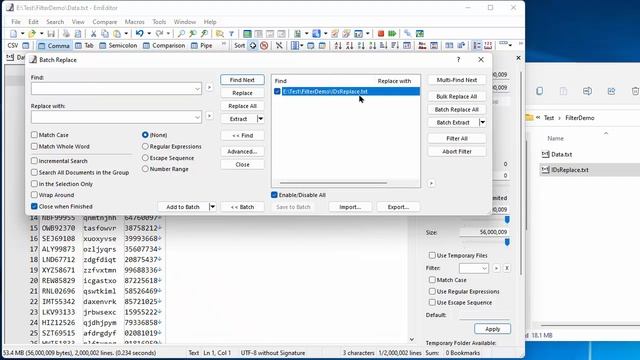Click the help question mark in Batch Replace
The image size is (640, 360).
point(458,60)
